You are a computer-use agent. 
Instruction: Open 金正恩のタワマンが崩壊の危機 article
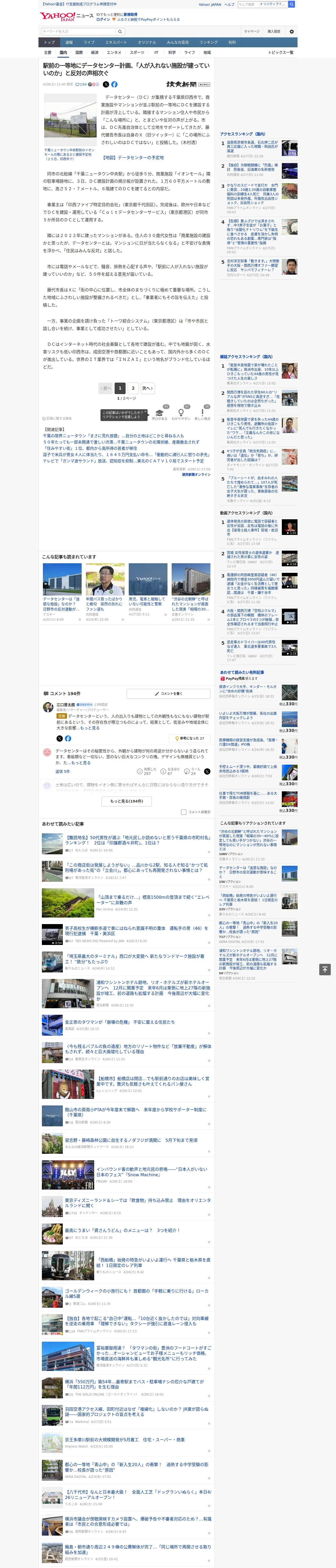tap(120, 1022)
